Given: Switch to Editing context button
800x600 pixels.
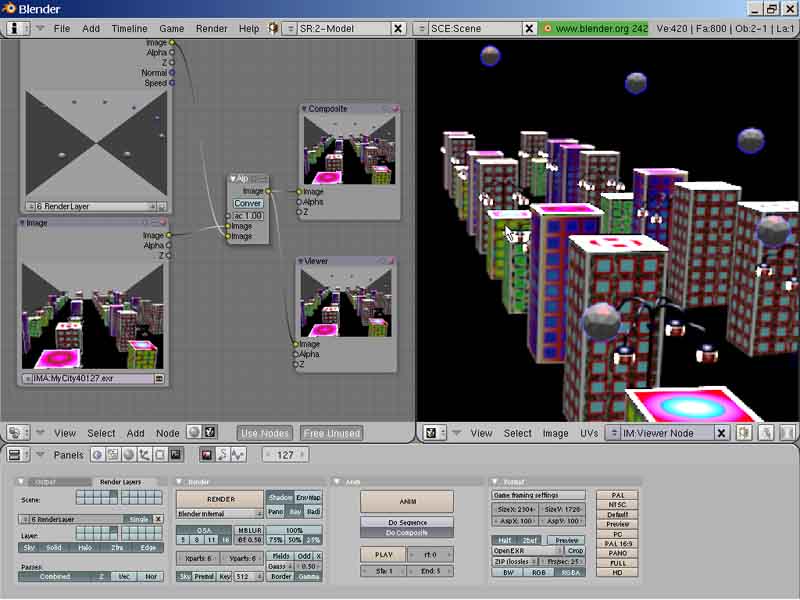Looking at the screenshot, I should [x=160, y=455].
